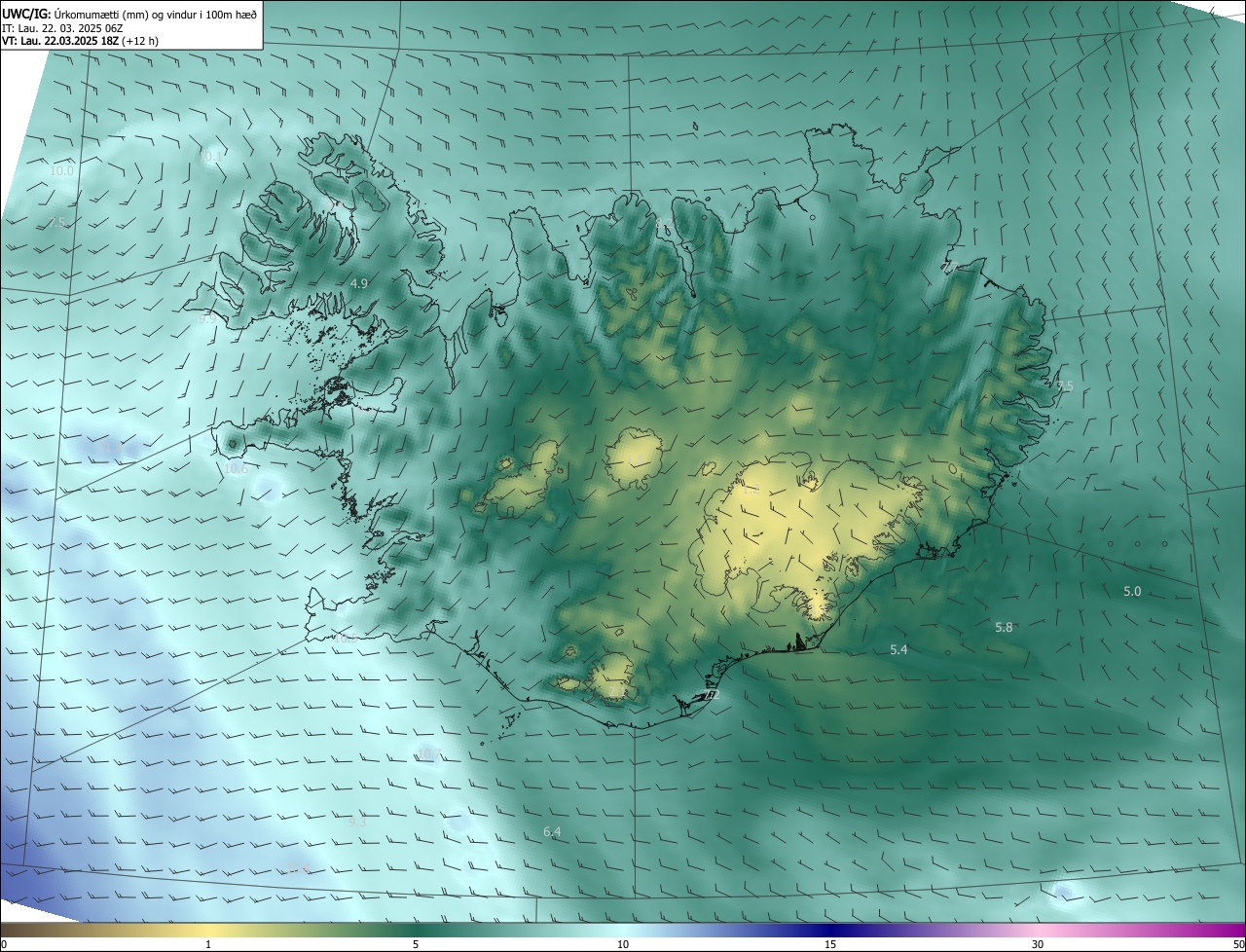Click the 10.0 value label on the map
Screen dimensions: 1246x952
(x=61, y=170)
